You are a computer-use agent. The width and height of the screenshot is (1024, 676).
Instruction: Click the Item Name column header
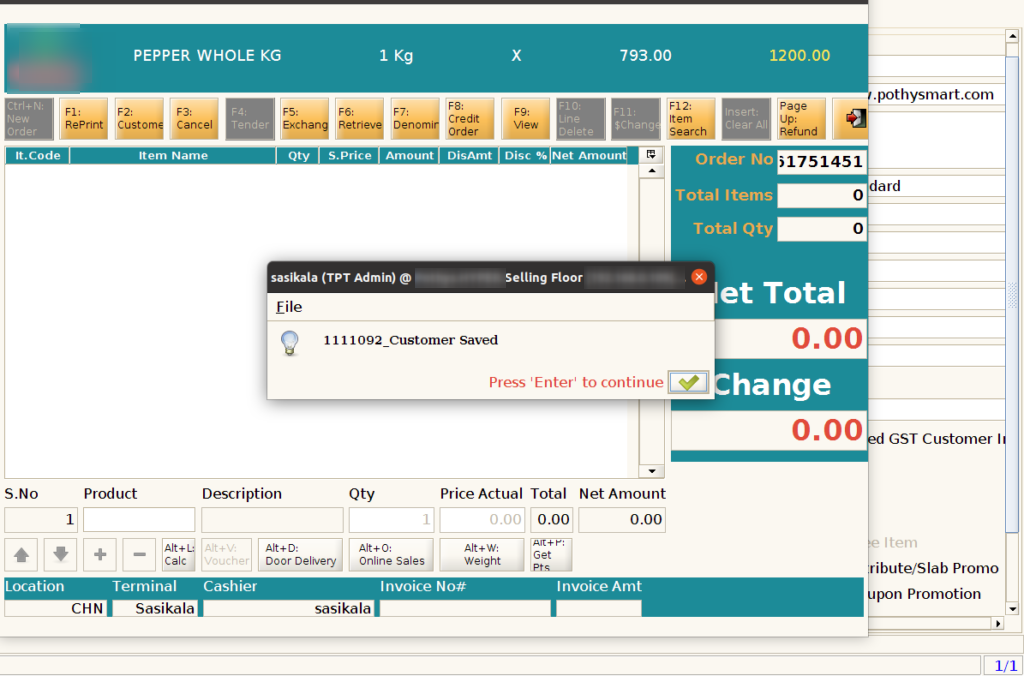173,155
